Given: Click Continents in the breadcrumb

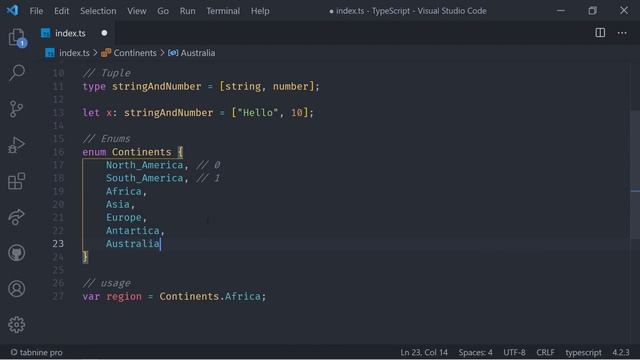Looking at the screenshot, I should pyautogui.click(x=135, y=53).
